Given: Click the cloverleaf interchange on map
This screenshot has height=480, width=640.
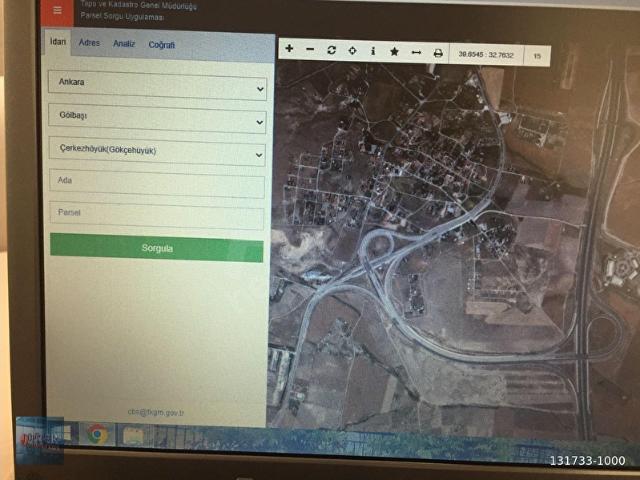Looking at the screenshot, I should pyautogui.click(x=380, y=246).
